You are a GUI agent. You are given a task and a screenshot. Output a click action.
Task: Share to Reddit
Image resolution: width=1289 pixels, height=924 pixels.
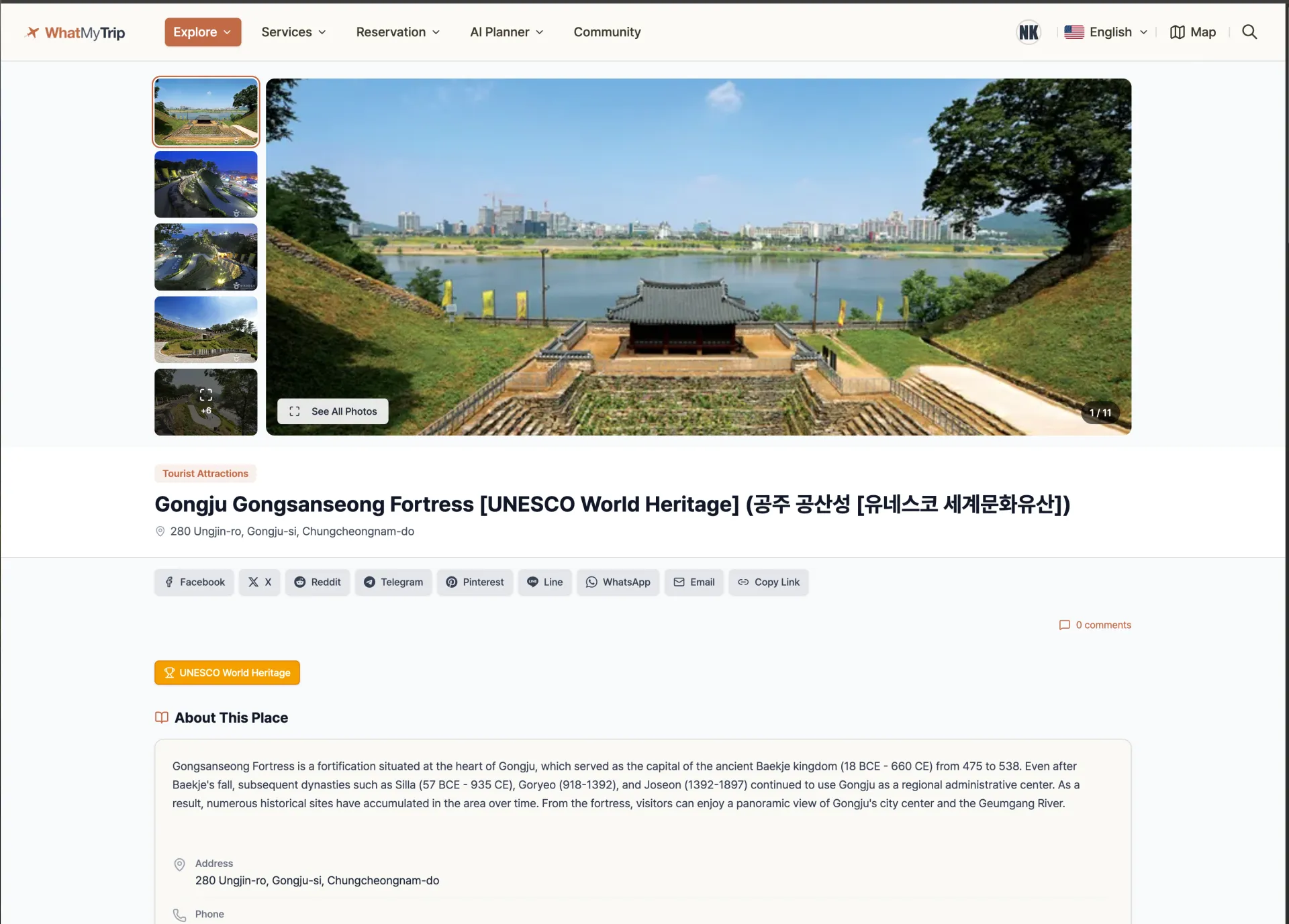(318, 582)
